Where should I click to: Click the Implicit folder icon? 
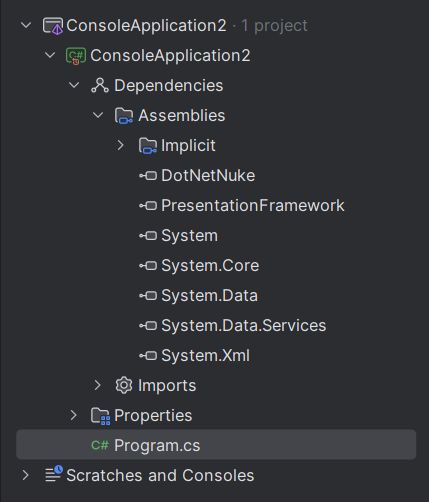click(x=148, y=146)
